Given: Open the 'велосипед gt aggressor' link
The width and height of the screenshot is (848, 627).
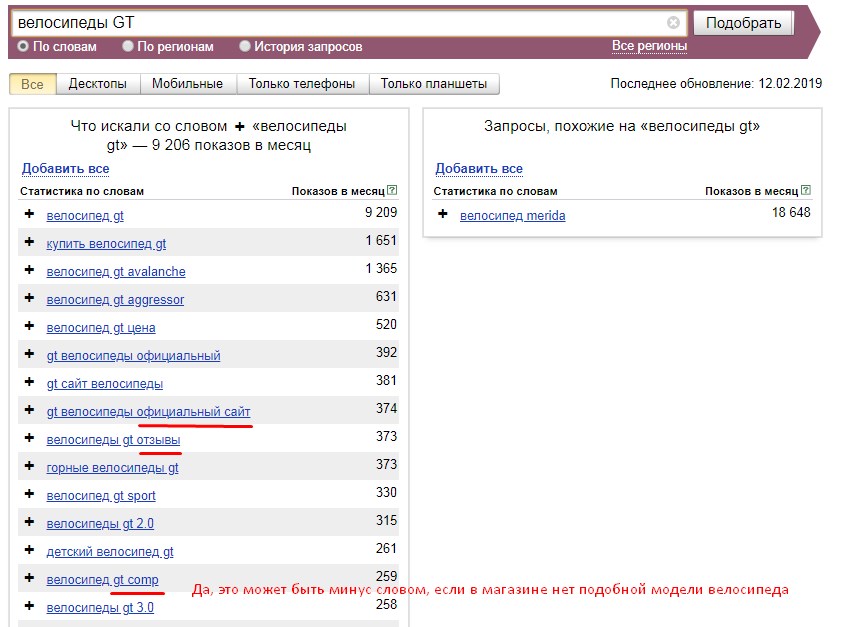Looking at the screenshot, I should tap(115, 300).
